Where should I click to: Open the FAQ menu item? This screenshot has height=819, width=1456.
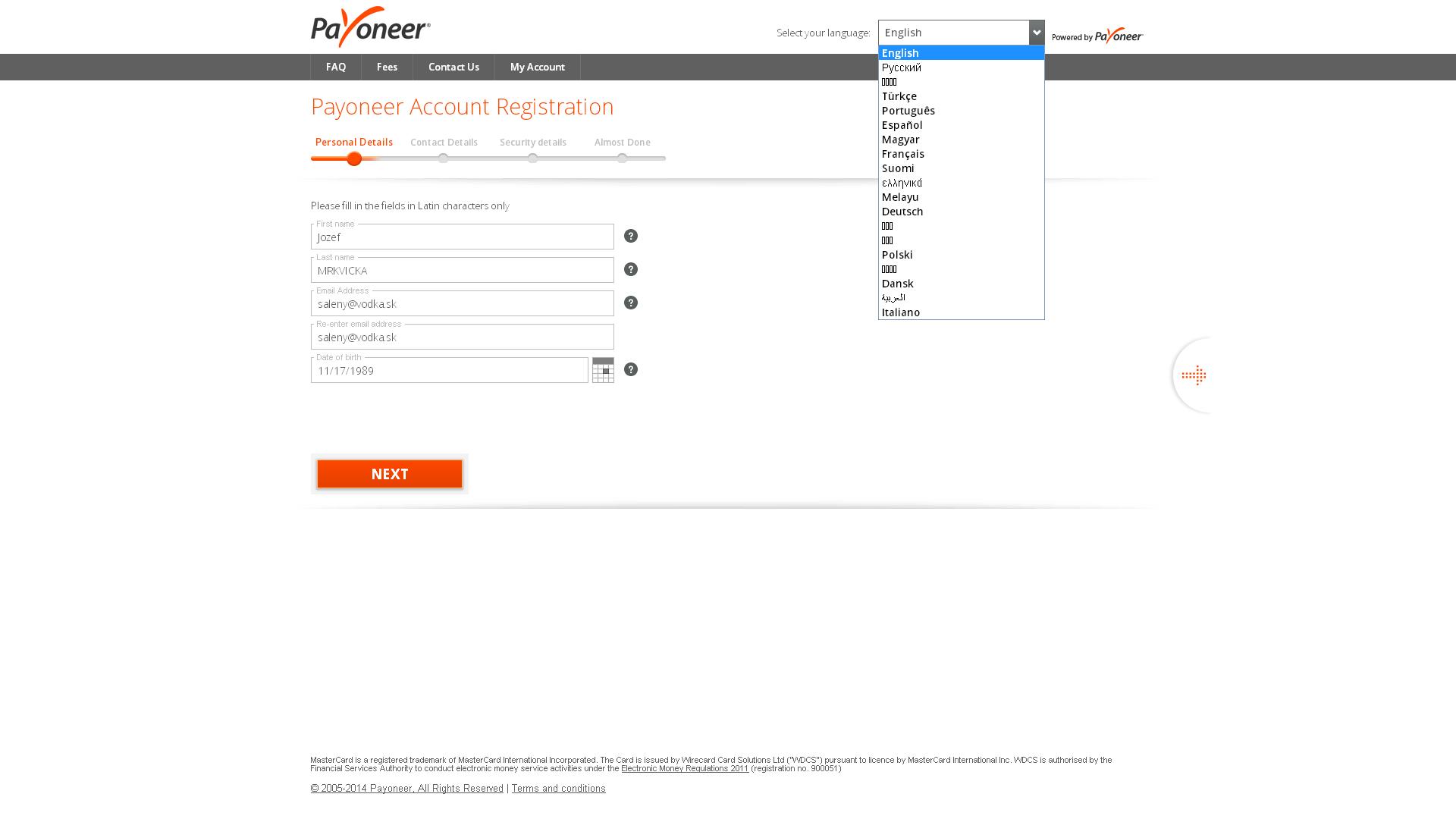point(336,67)
